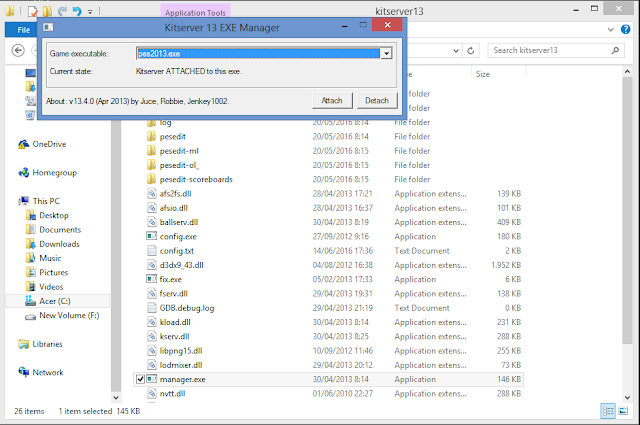Select the manager.exe file icon
Viewport: 640px width, 425px height.
pyautogui.click(x=152, y=379)
